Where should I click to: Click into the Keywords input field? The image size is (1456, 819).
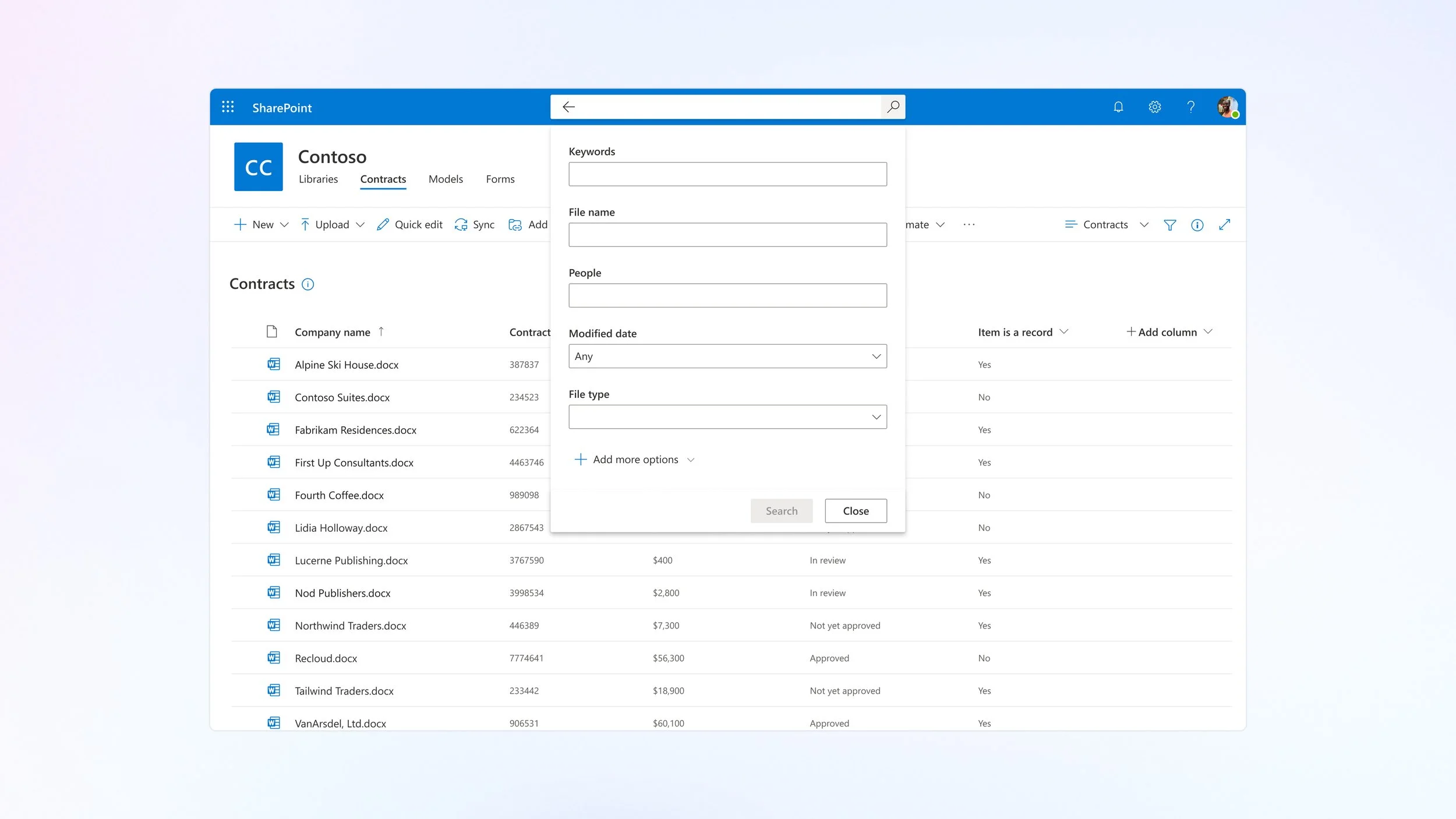[727, 174]
